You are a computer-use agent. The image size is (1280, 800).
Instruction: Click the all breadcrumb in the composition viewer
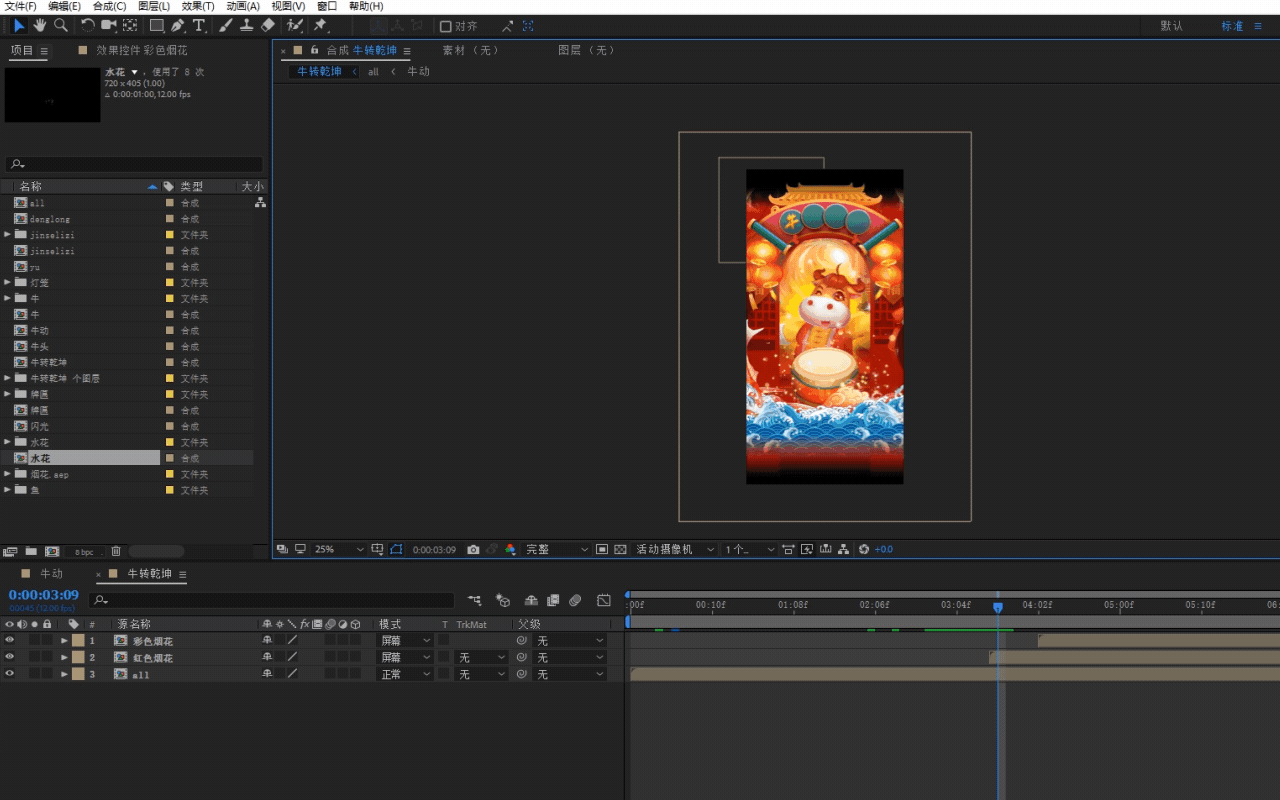[x=373, y=72]
